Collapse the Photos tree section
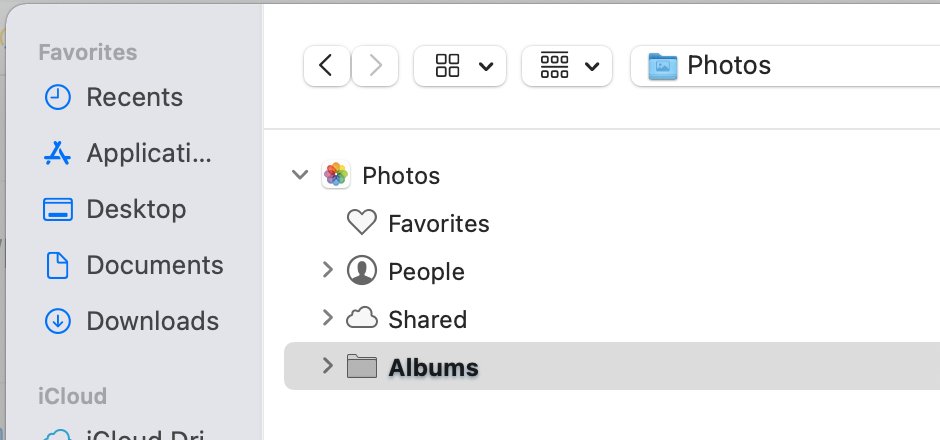The width and height of the screenshot is (940, 440). pos(299,175)
